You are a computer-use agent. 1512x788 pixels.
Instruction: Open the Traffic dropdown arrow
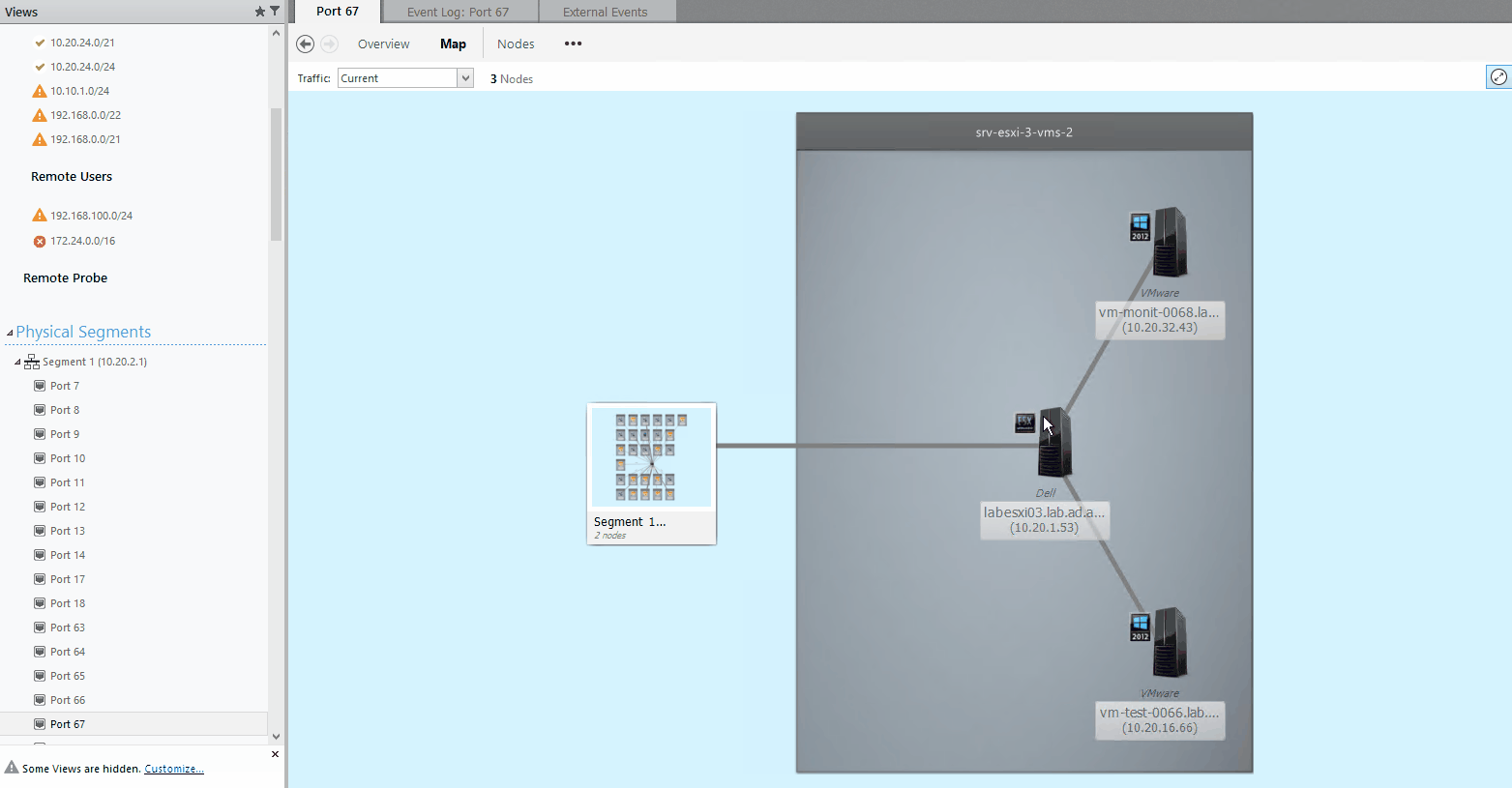click(465, 78)
